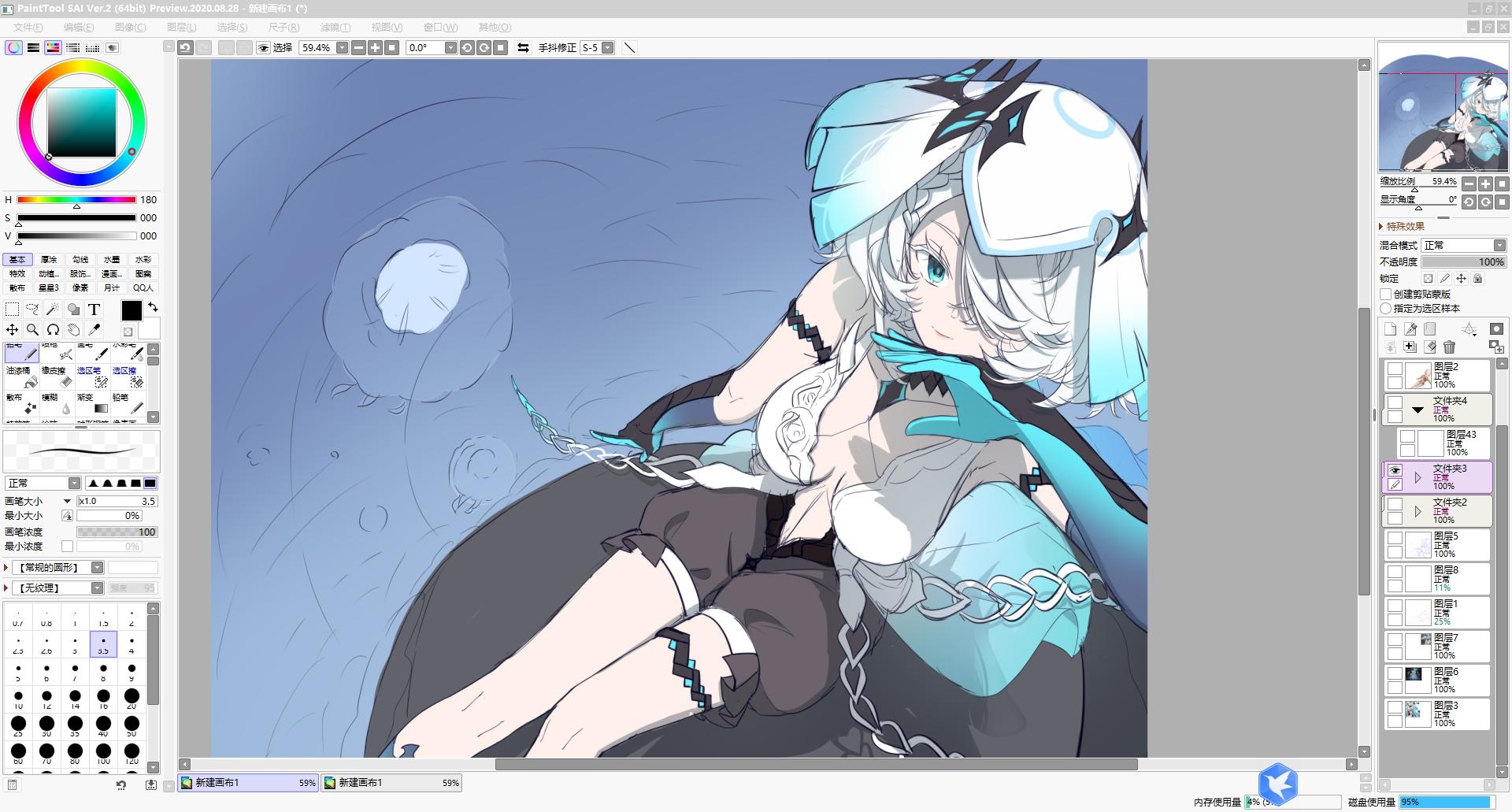Swap foreground and background colors
The width and height of the screenshot is (1512, 812).
point(154,306)
